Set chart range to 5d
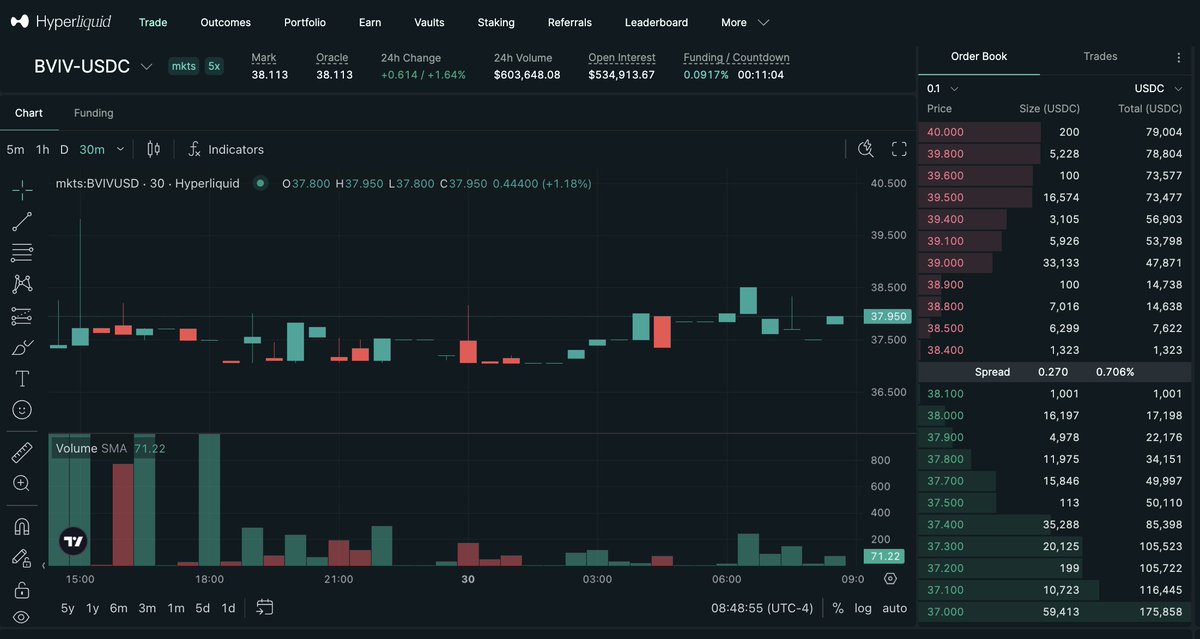The width and height of the screenshot is (1200, 639). click(x=203, y=608)
